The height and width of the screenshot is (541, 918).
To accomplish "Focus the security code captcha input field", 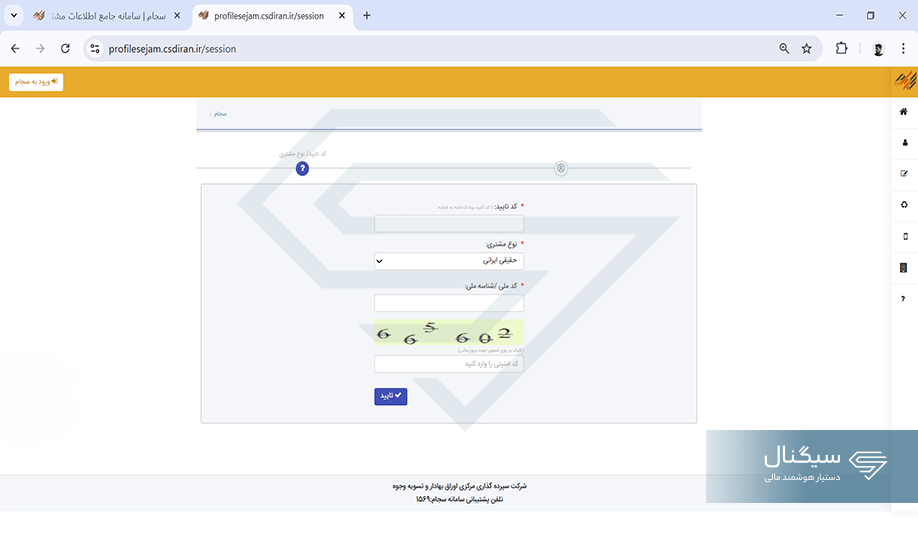I will [x=449, y=364].
